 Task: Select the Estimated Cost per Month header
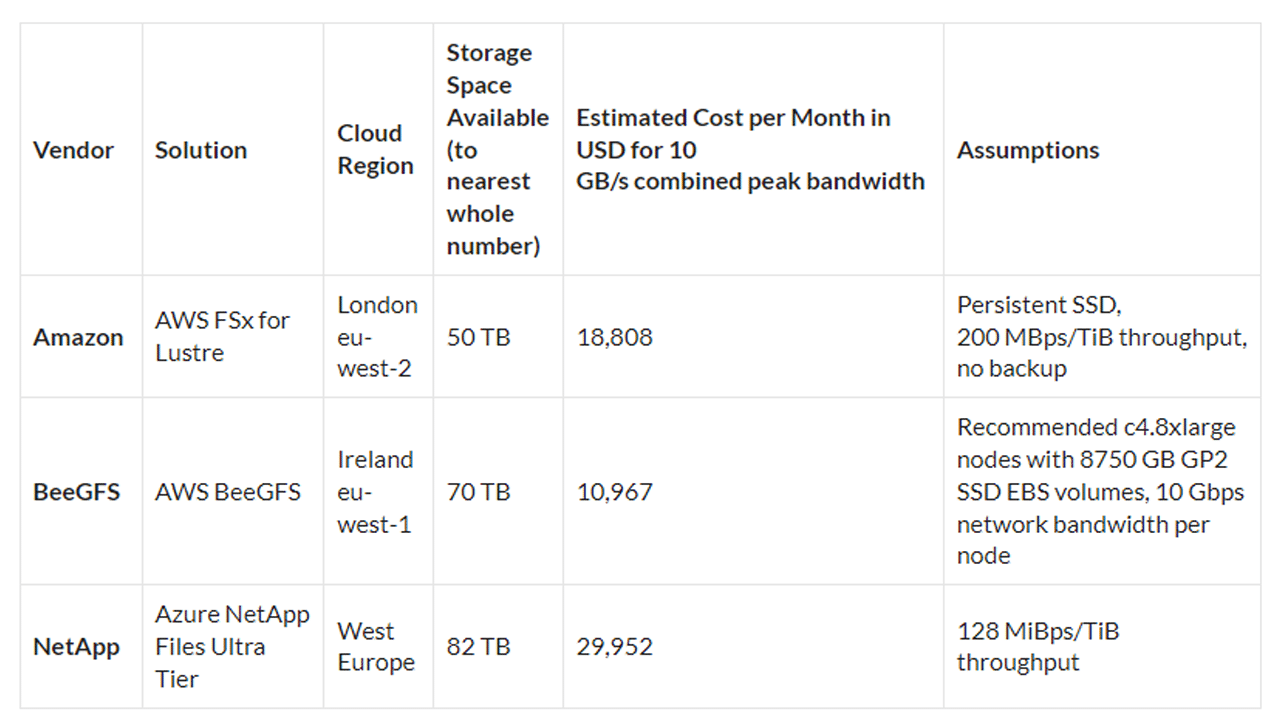coord(751,150)
